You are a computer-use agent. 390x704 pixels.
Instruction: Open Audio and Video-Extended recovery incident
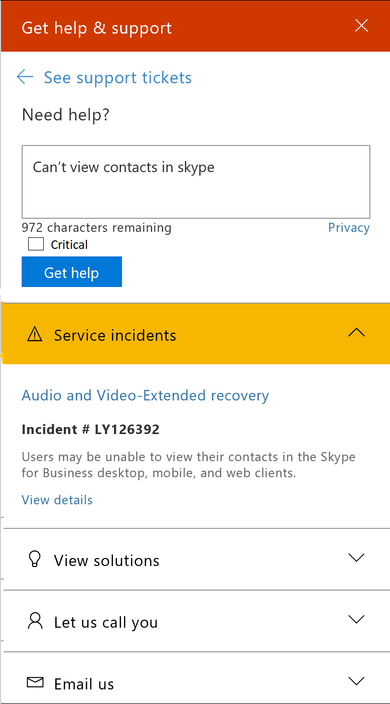(x=145, y=396)
